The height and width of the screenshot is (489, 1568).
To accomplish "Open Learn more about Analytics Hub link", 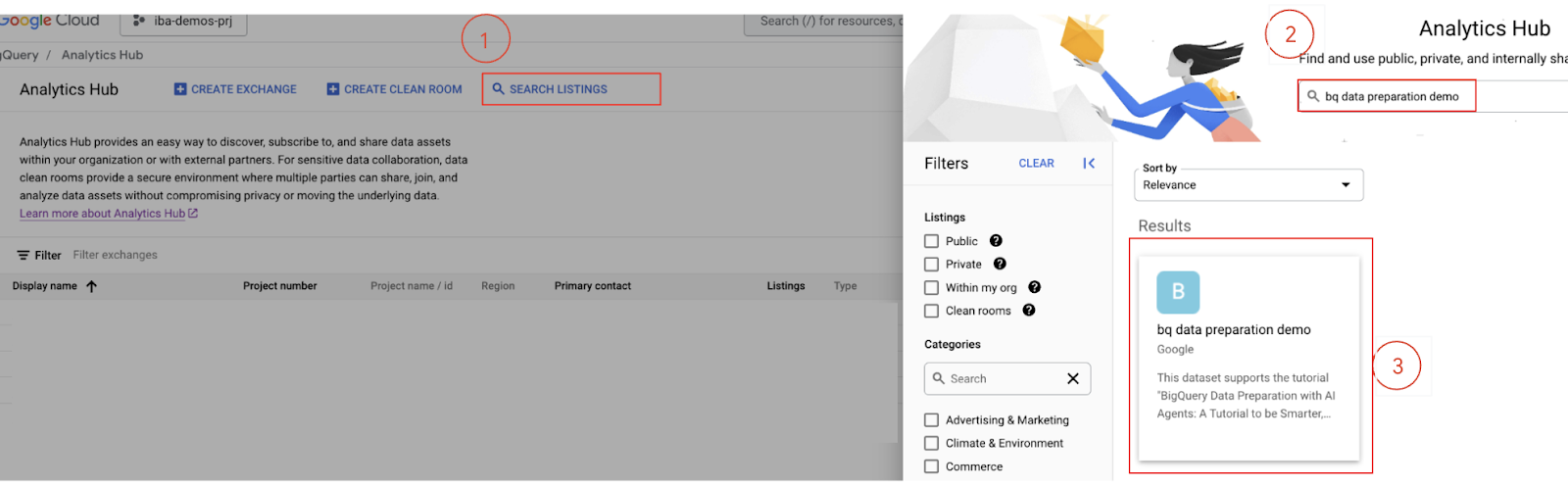I will click(103, 214).
